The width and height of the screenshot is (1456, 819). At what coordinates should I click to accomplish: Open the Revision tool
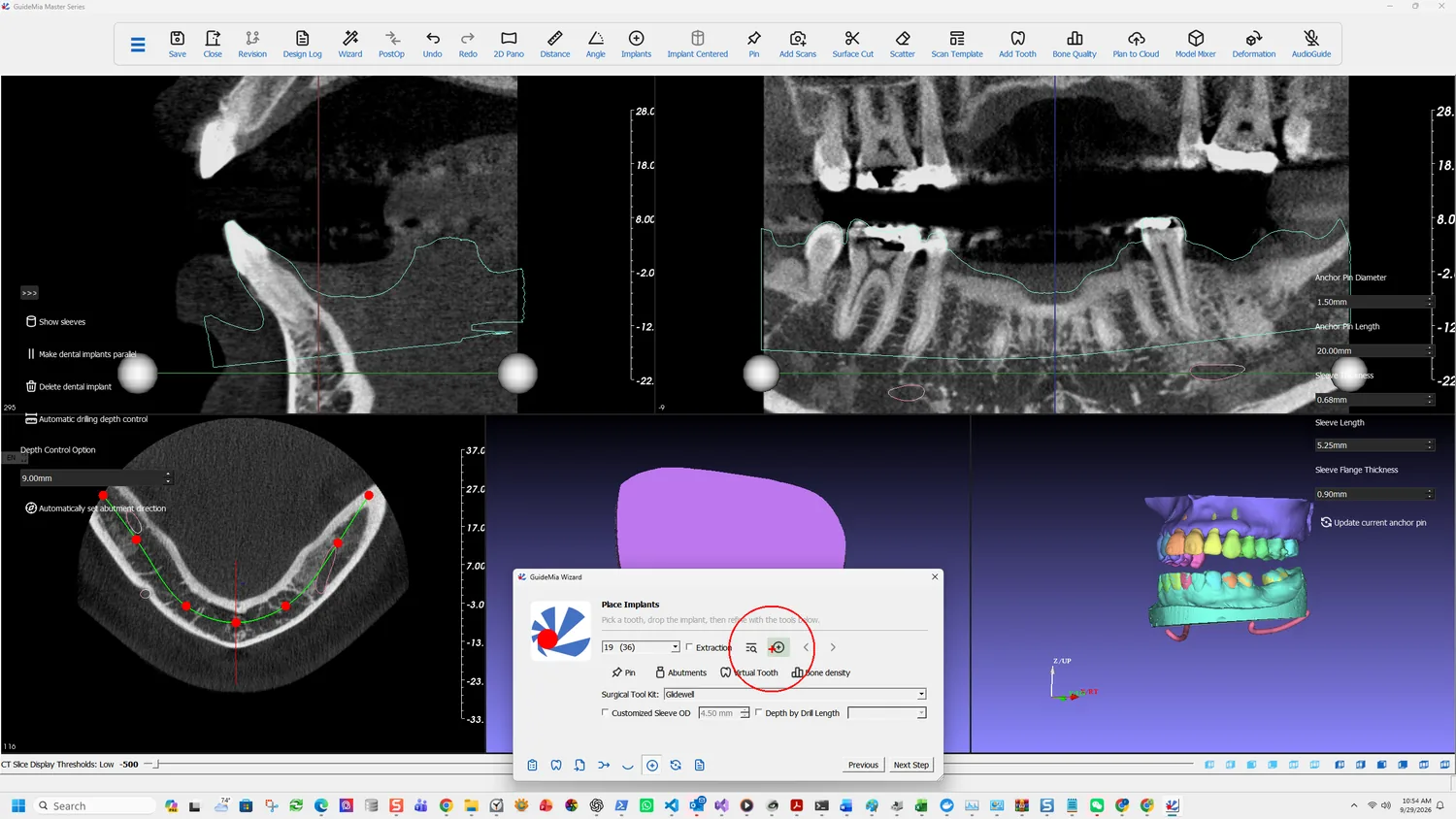coord(252,44)
